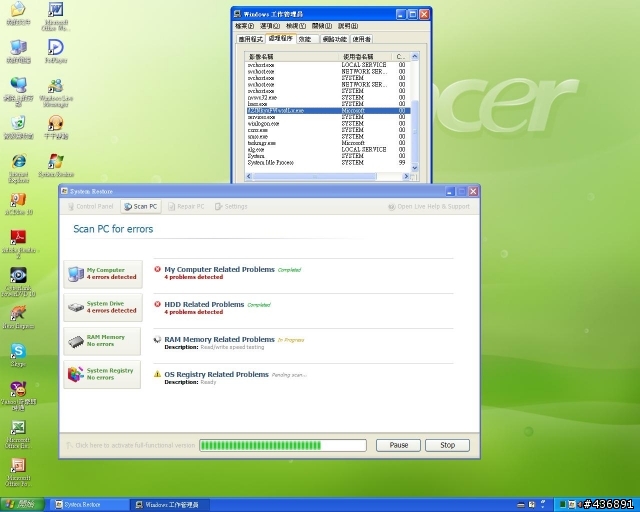Select the System Drive category showing 4 errors
Viewport: 640px width, 512px height.
click(x=103, y=307)
